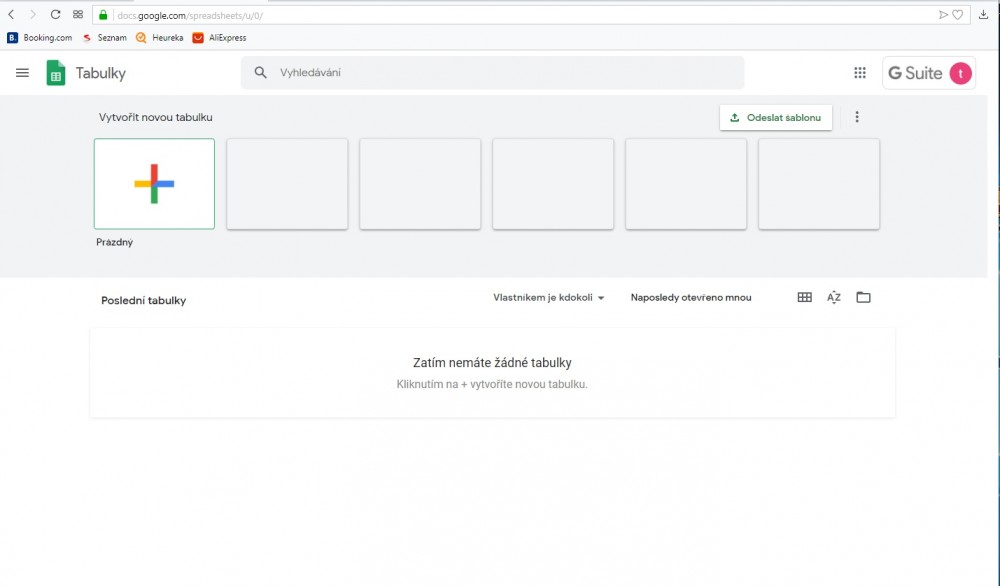1000x586 pixels.
Task: Click the 'Odeslat šablonu' button
Action: pyautogui.click(x=776, y=117)
